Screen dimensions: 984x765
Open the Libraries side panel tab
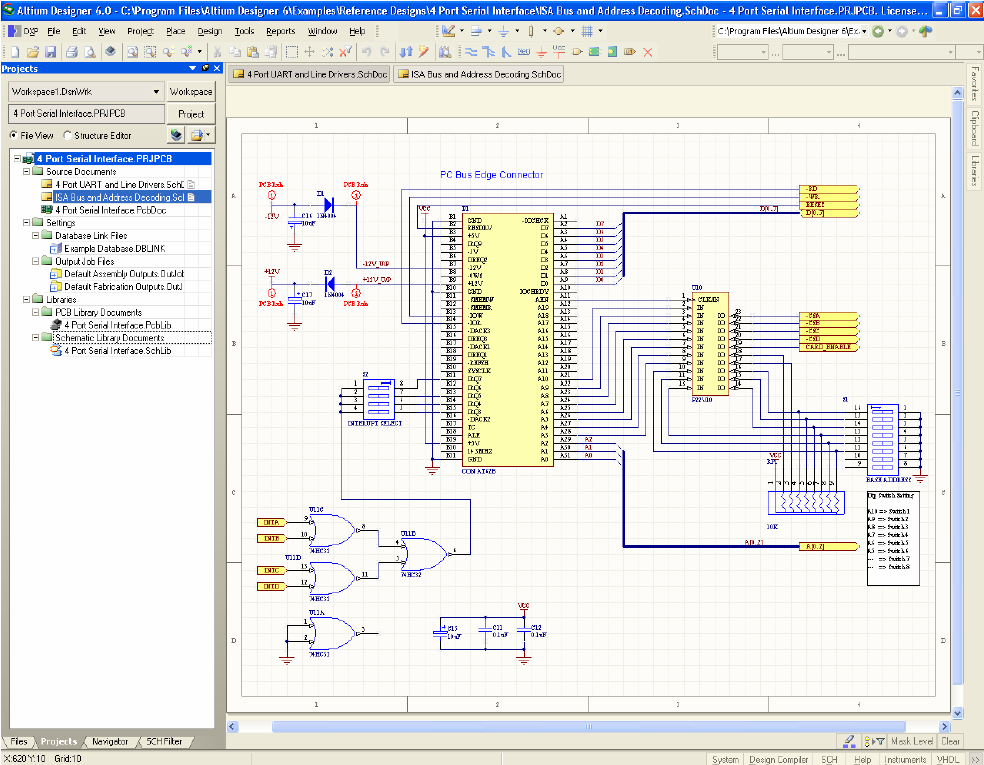pos(975,169)
